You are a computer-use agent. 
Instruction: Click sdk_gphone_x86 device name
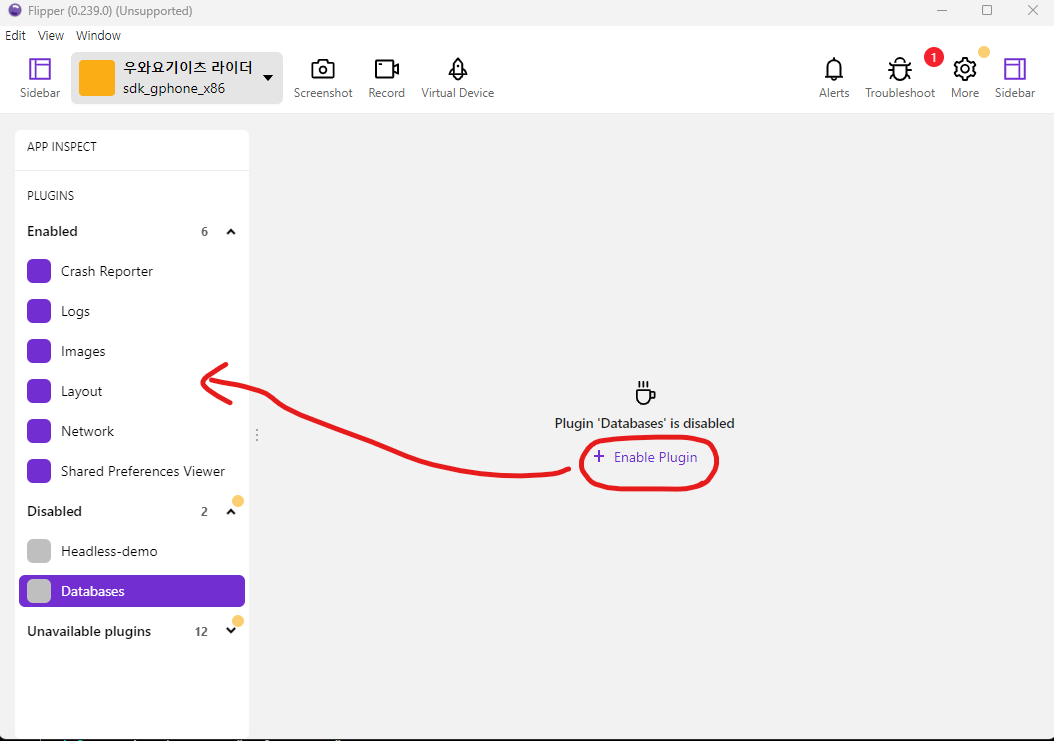173,88
